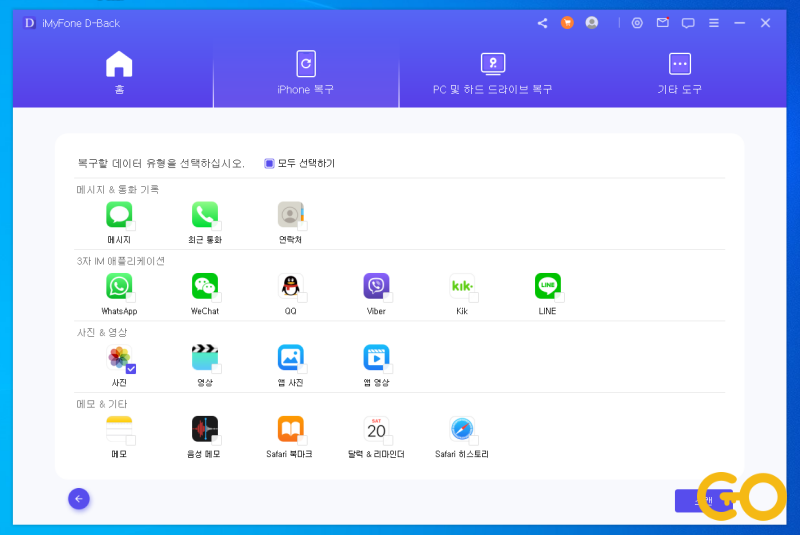800x535 pixels.
Task: Check the 메모 checkbox
Action: coord(131,440)
